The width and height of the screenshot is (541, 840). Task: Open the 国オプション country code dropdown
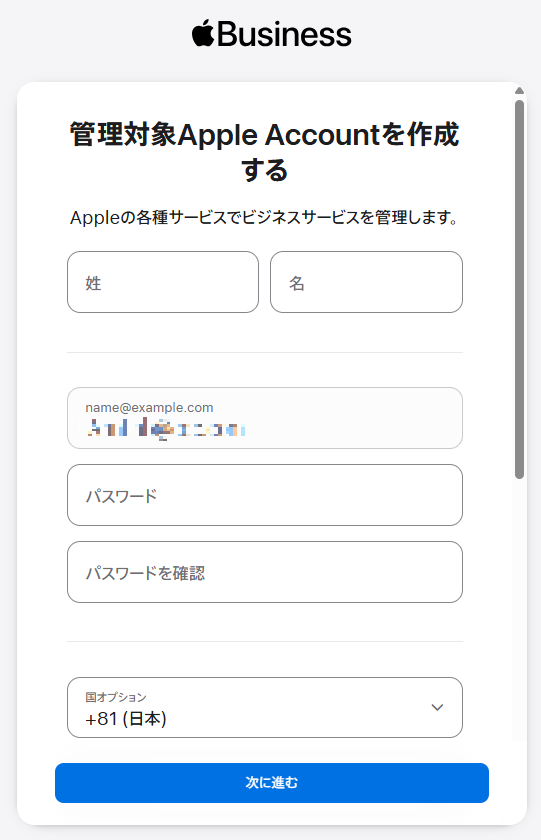(x=265, y=708)
